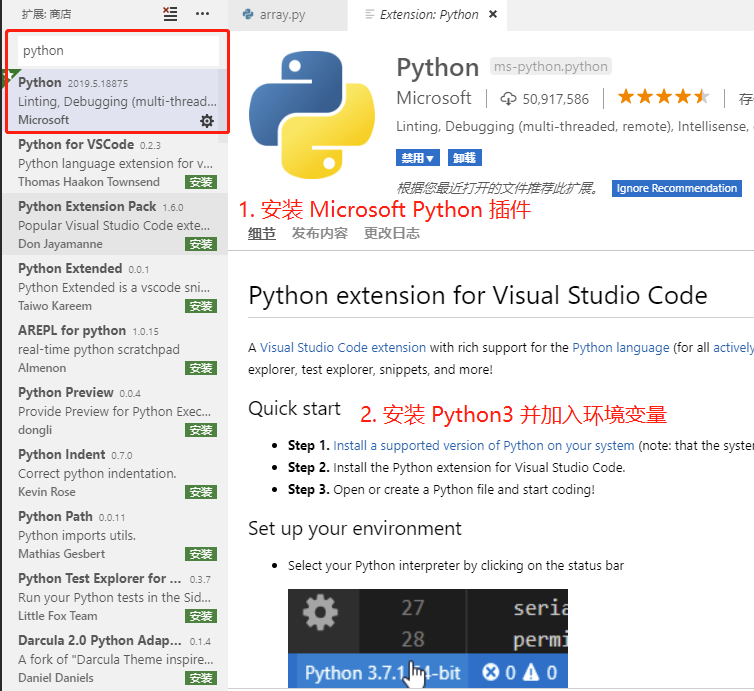Install the Python Extension Pack

tap(201, 244)
